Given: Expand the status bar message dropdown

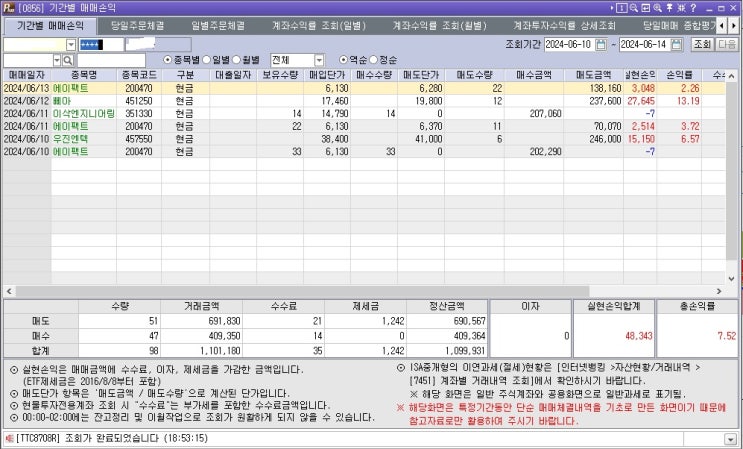Looking at the screenshot, I should pyautogui.click(x=729, y=439).
